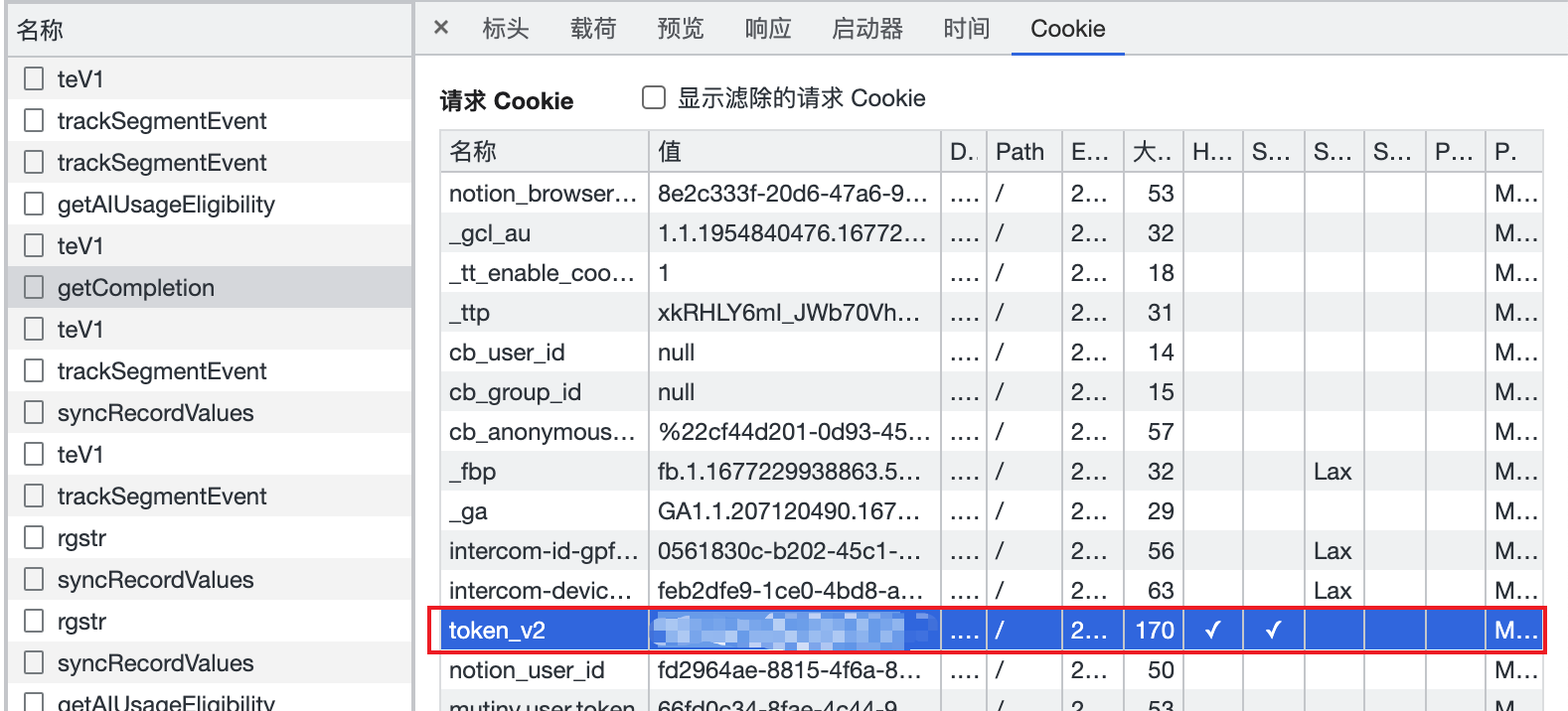
Task: Select the cb_anonymous… cookie name
Action: [x=542, y=432]
